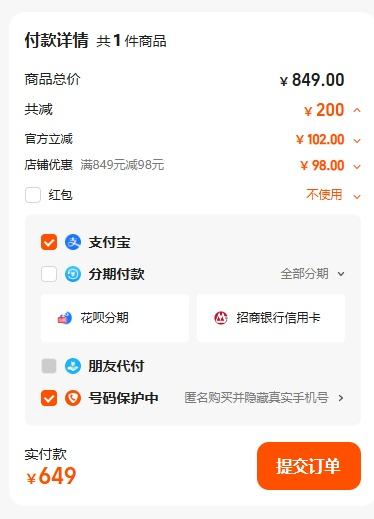Expand the 店铺优惠 98.00 chevron
Screen dimensions: 374x519
[x=357, y=166]
